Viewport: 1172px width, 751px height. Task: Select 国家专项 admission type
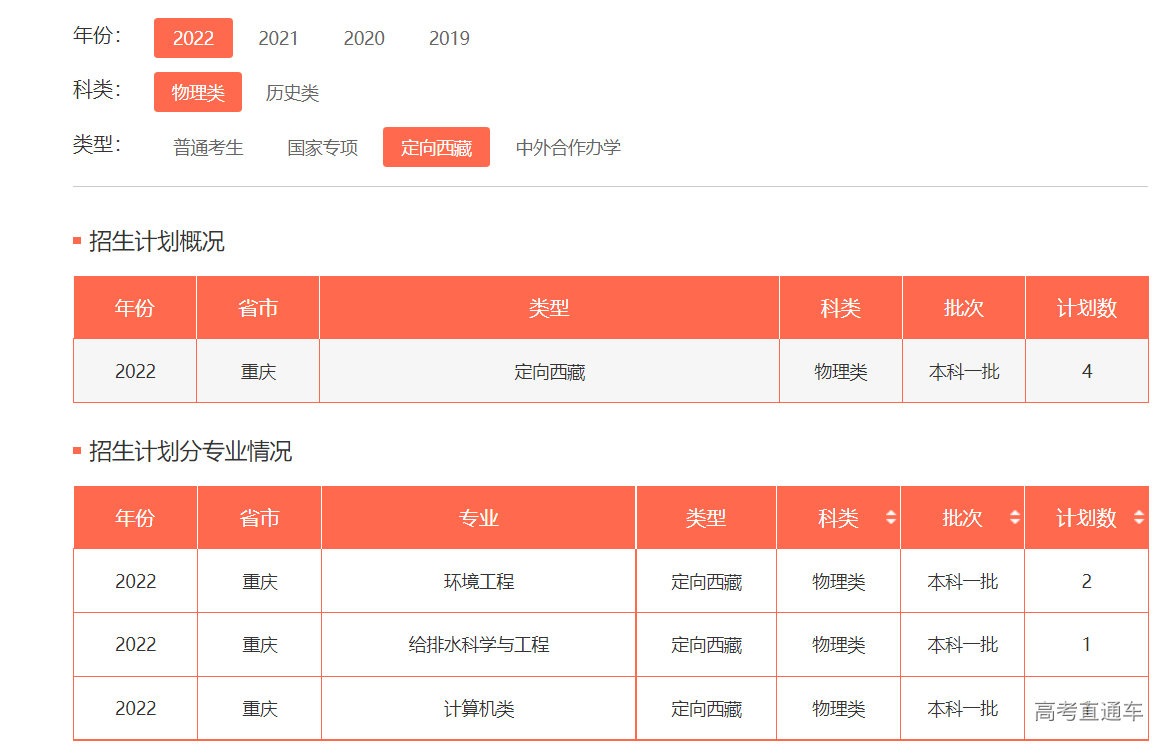(x=322, y=148)
